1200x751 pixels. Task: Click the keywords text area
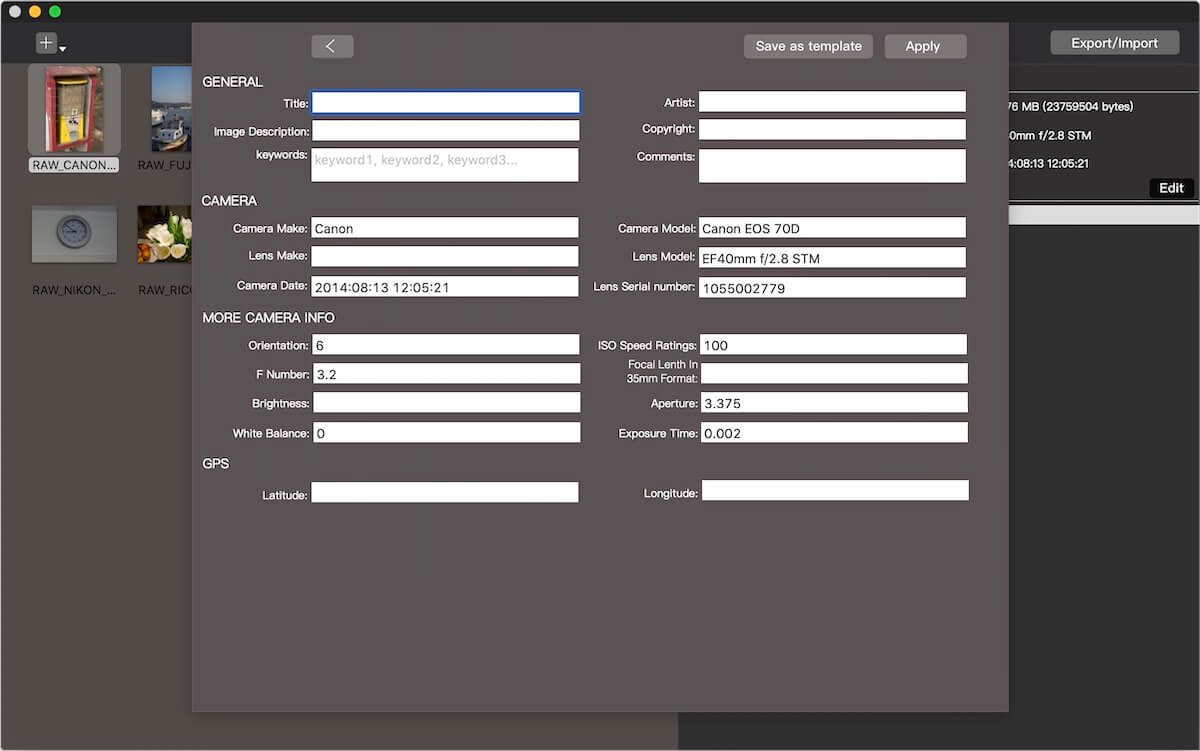446,165
